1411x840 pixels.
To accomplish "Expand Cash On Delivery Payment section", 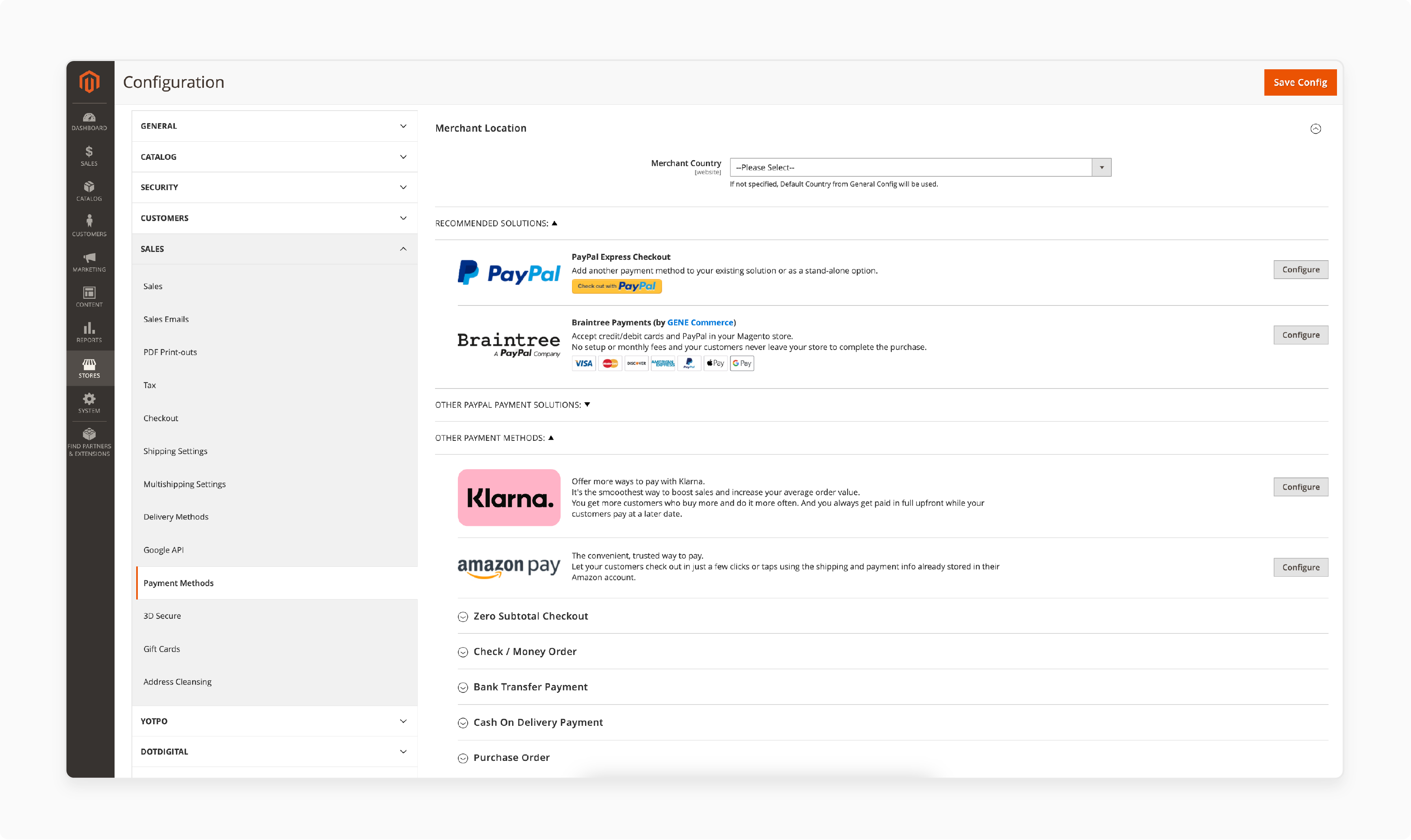I will [x=530, y=723].
